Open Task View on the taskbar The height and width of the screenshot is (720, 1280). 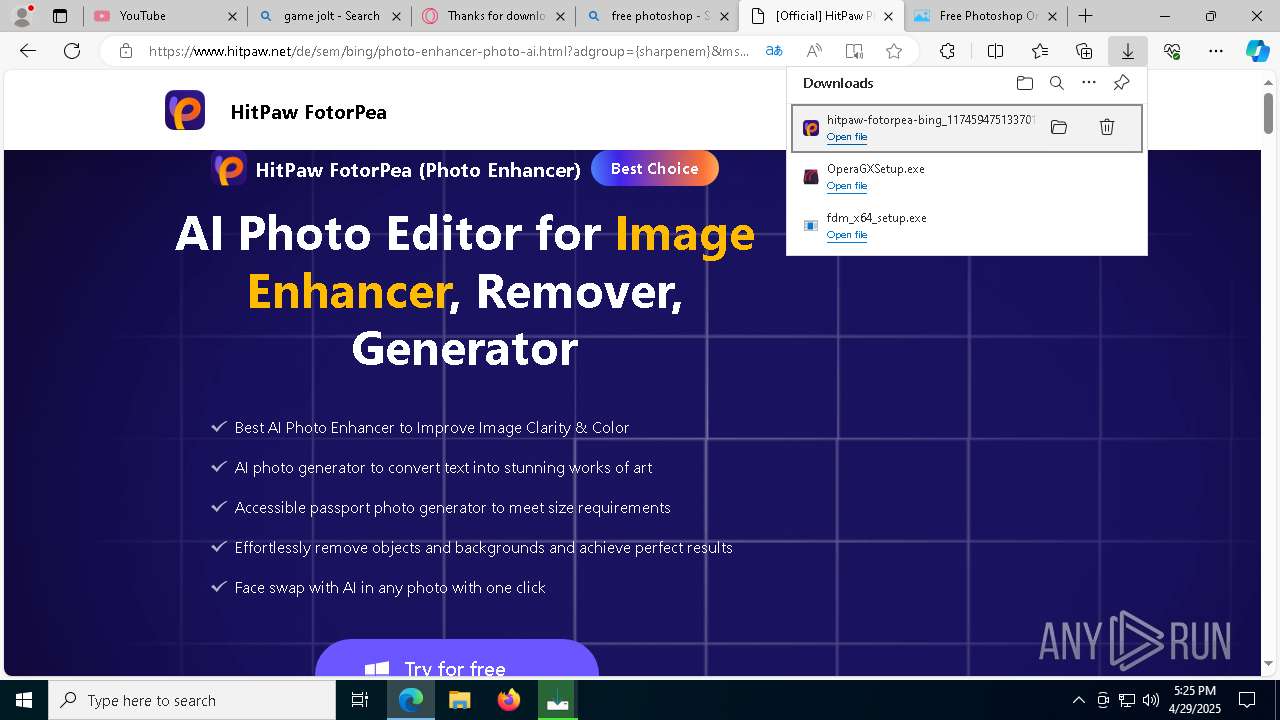[361, 700]
